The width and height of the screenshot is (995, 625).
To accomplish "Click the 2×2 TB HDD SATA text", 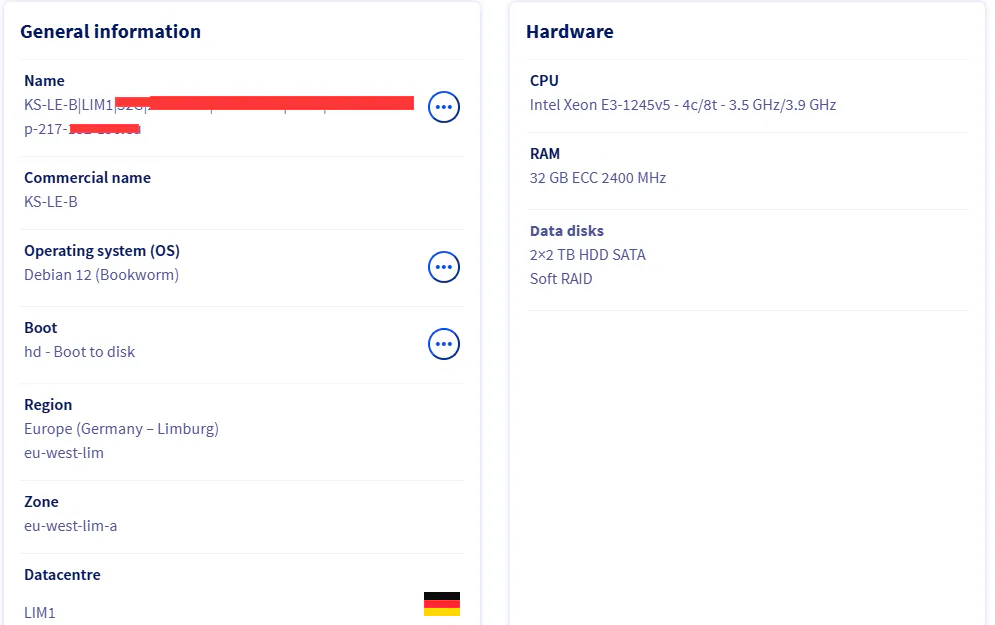I will point(588,254).
